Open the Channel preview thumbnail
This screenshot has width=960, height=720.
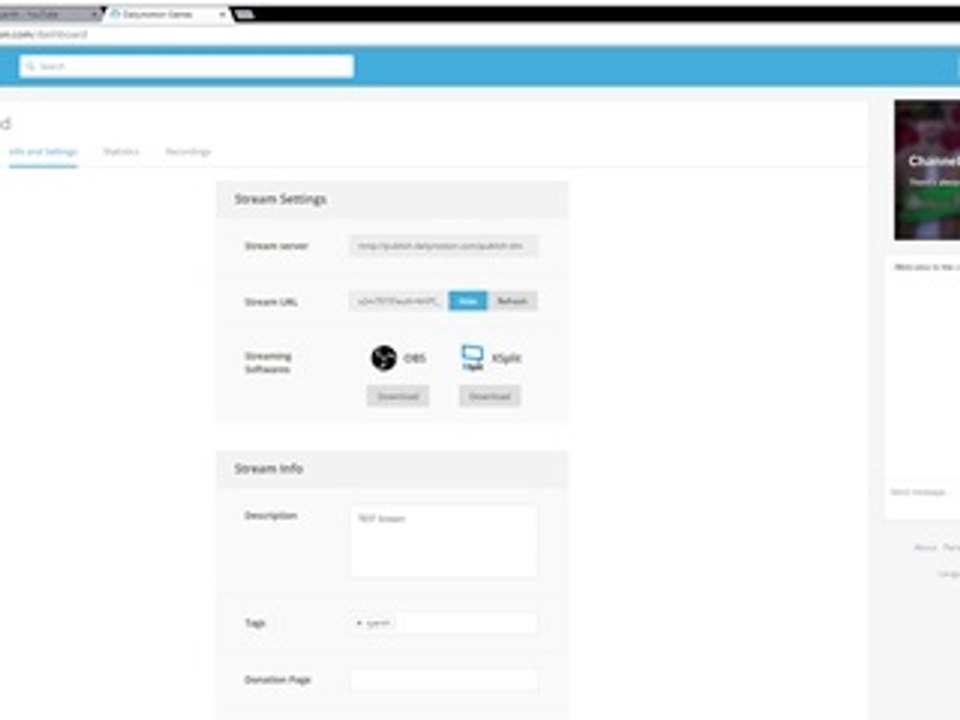click(x=927, y=170)
